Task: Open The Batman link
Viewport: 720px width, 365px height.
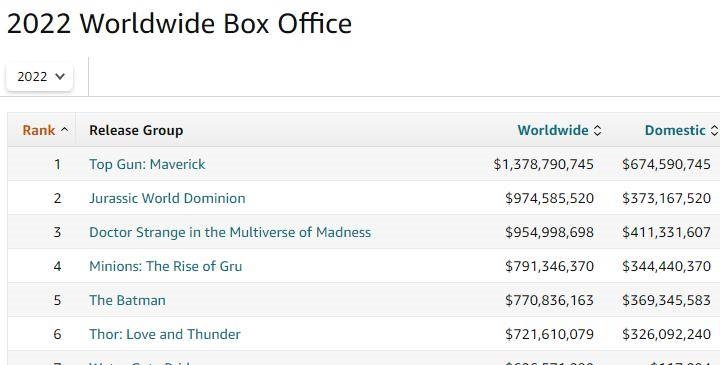Action: (127, 300)
